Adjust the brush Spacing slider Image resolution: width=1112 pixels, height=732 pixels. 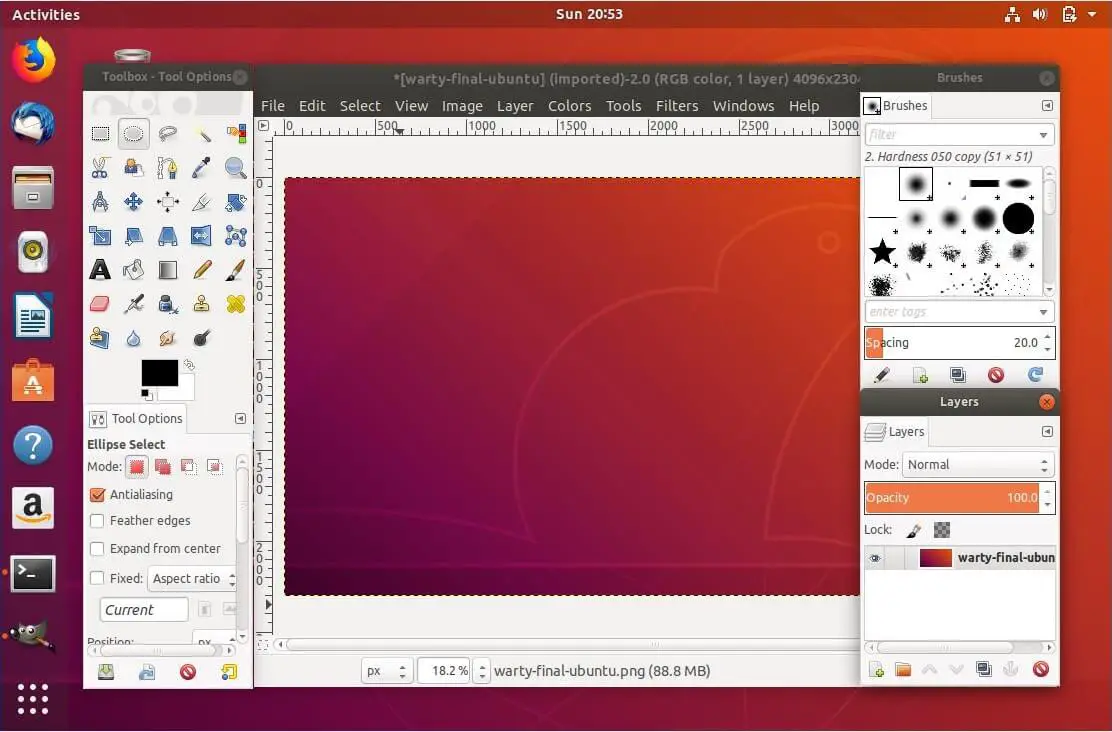pos(952,343)
